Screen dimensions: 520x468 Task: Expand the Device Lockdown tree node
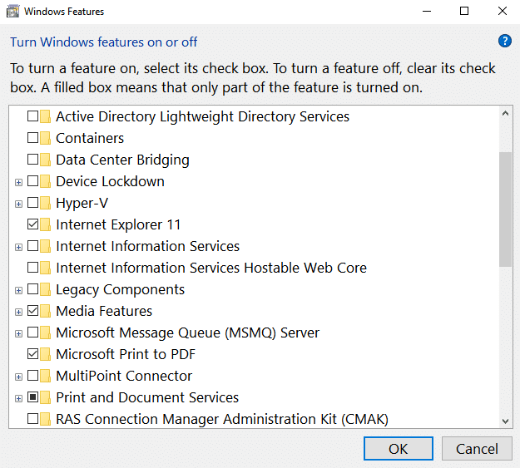[19, 182]
